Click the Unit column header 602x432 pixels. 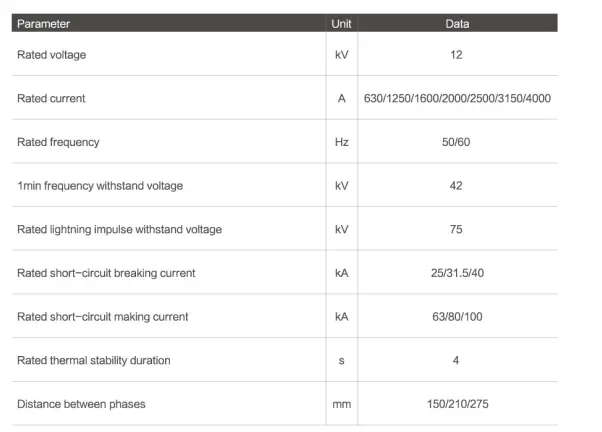(x=341, y=24)
